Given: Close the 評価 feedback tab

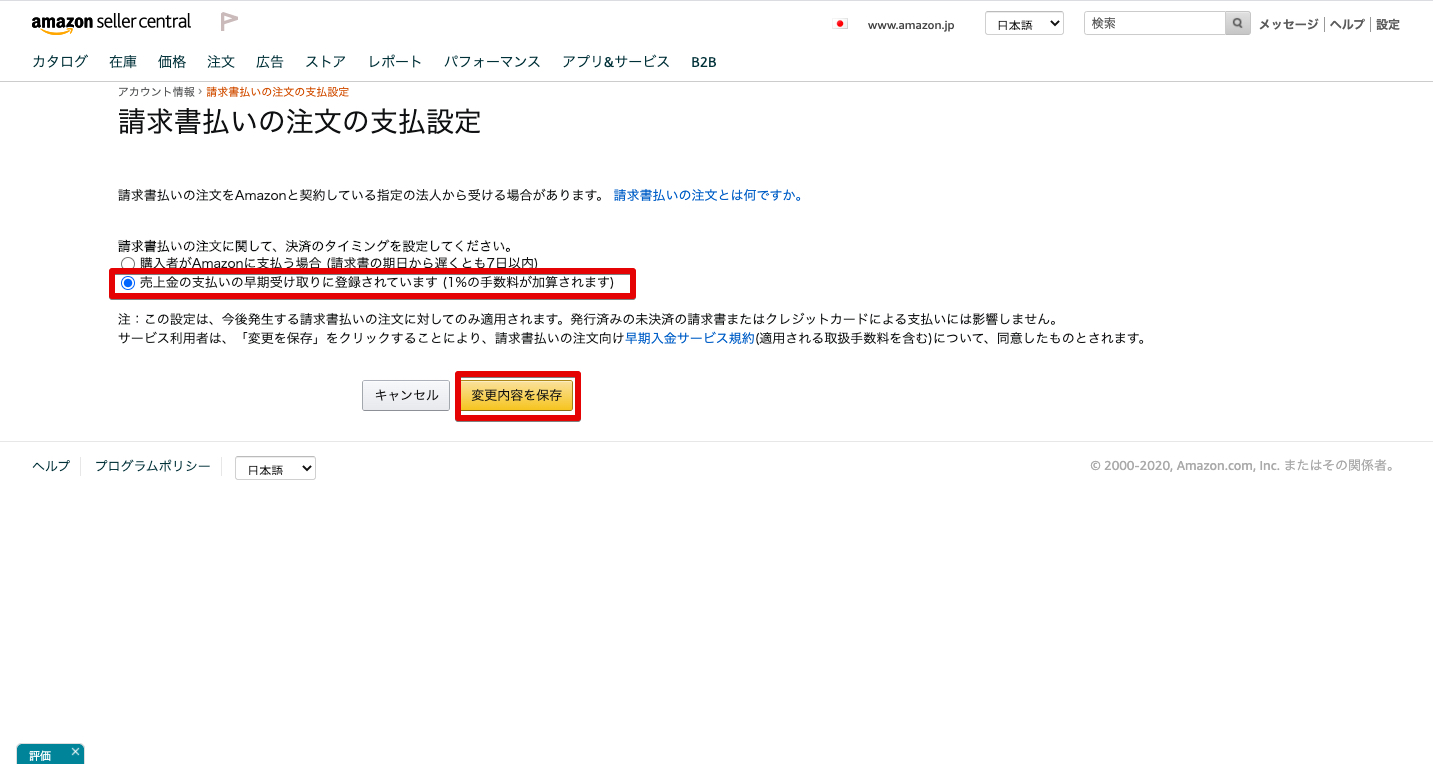Looking at the screenshot, I should click(x=75, y=752).
